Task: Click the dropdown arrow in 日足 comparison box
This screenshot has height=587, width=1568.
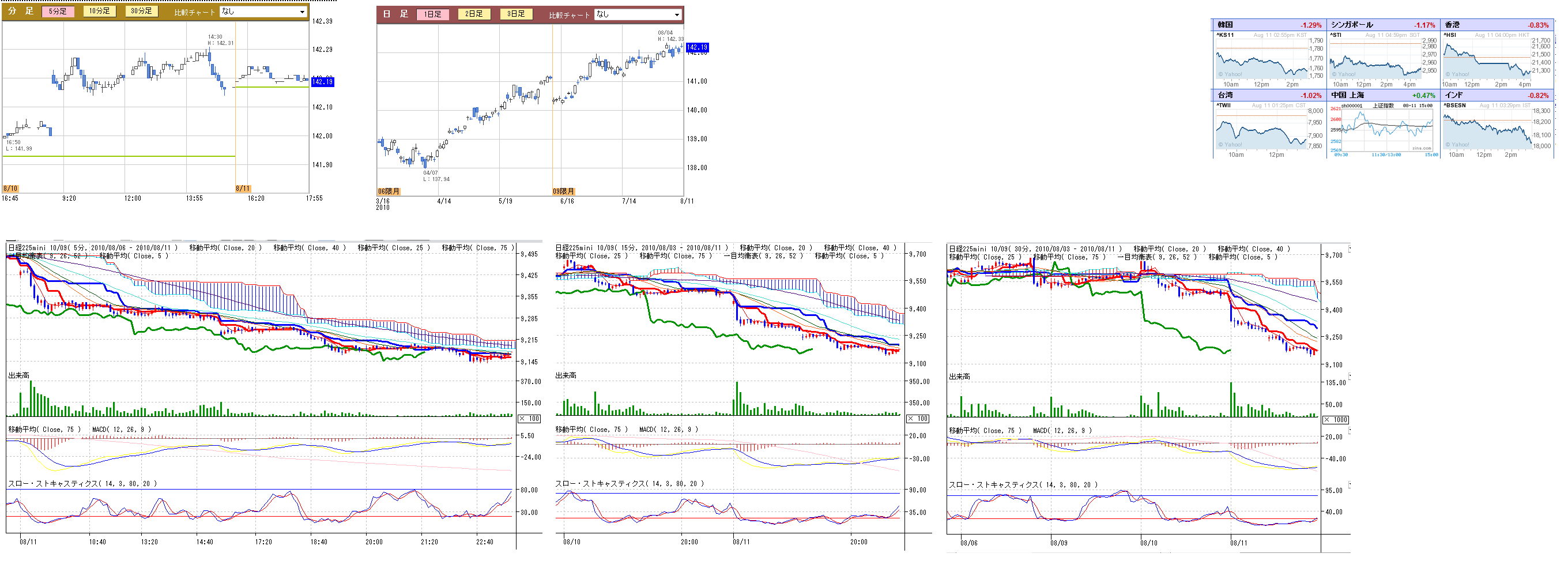Action: [677, 14]
